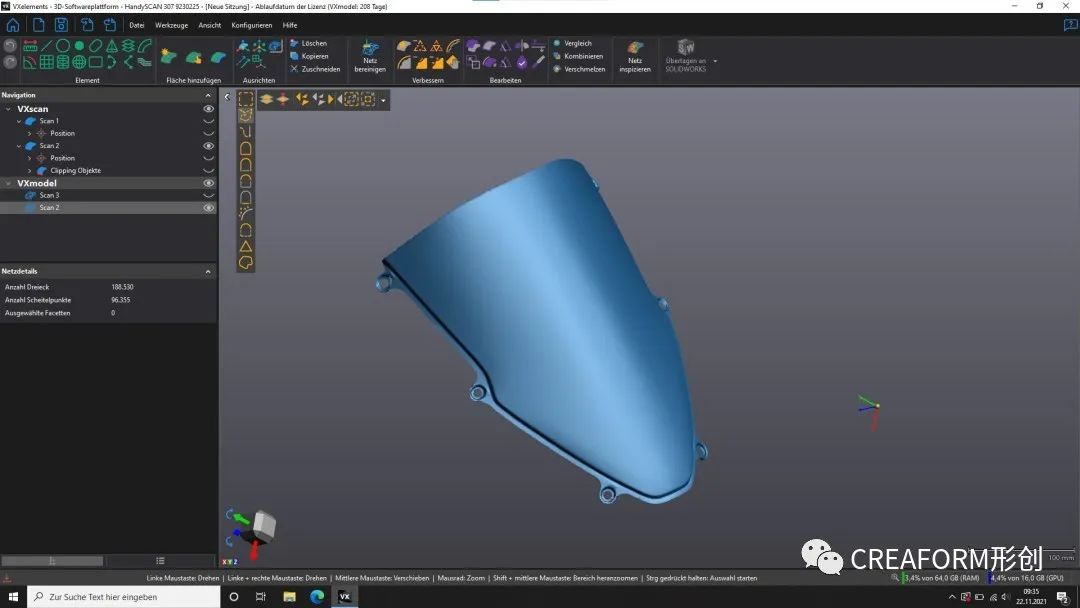Show the hidden Scan 3 mesh
Image resolution: width=1080 pixels, height=608 pixels.
pos(209,195)
